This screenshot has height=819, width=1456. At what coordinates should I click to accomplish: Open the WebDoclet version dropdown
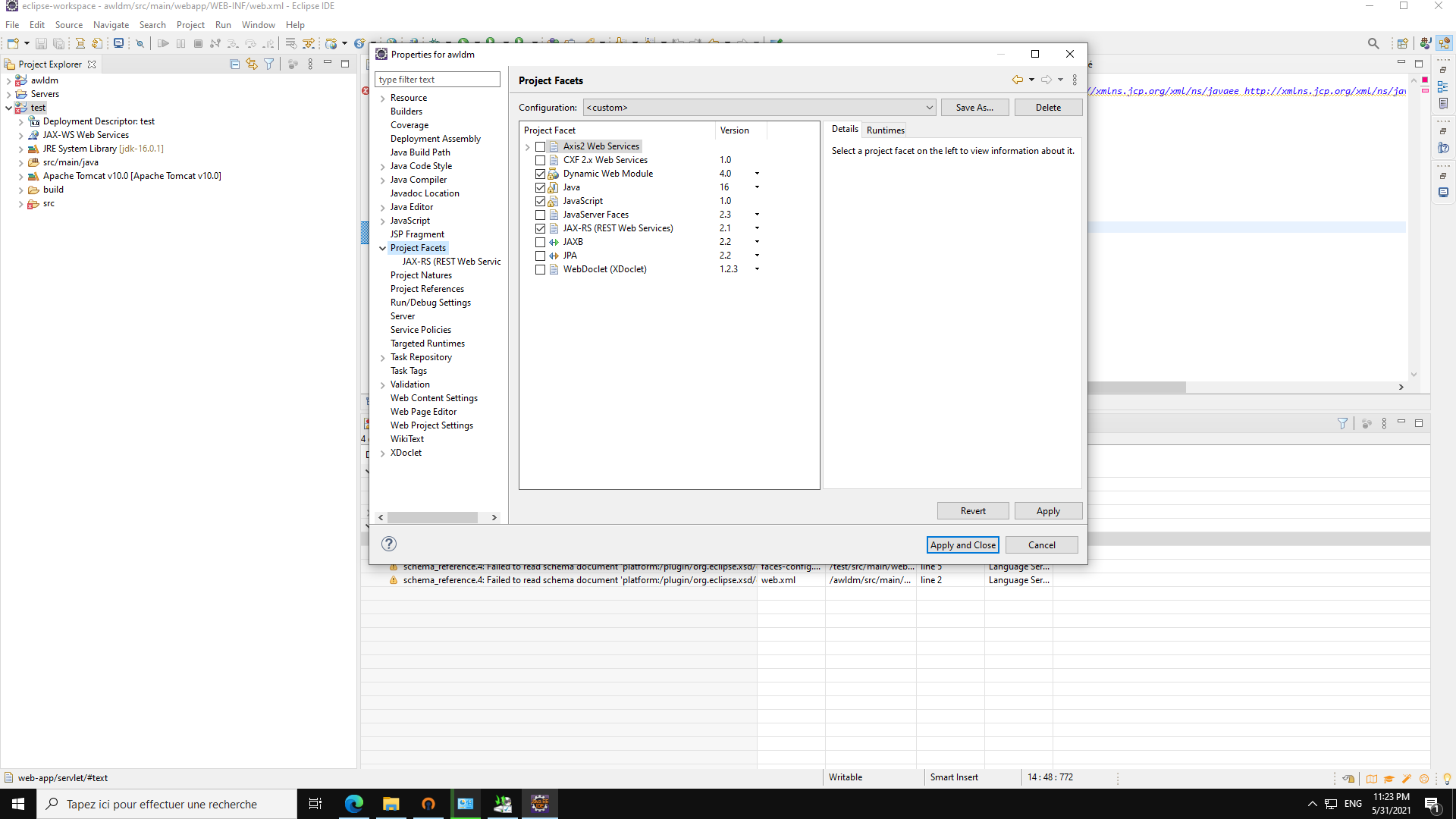(757, 269)
